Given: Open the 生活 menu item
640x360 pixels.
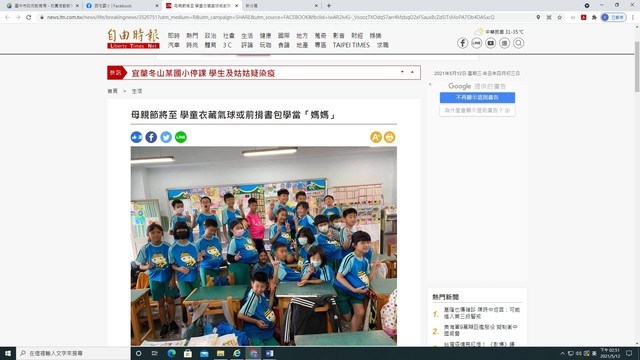Looking at the screenshot, I should tap(247, 36).
